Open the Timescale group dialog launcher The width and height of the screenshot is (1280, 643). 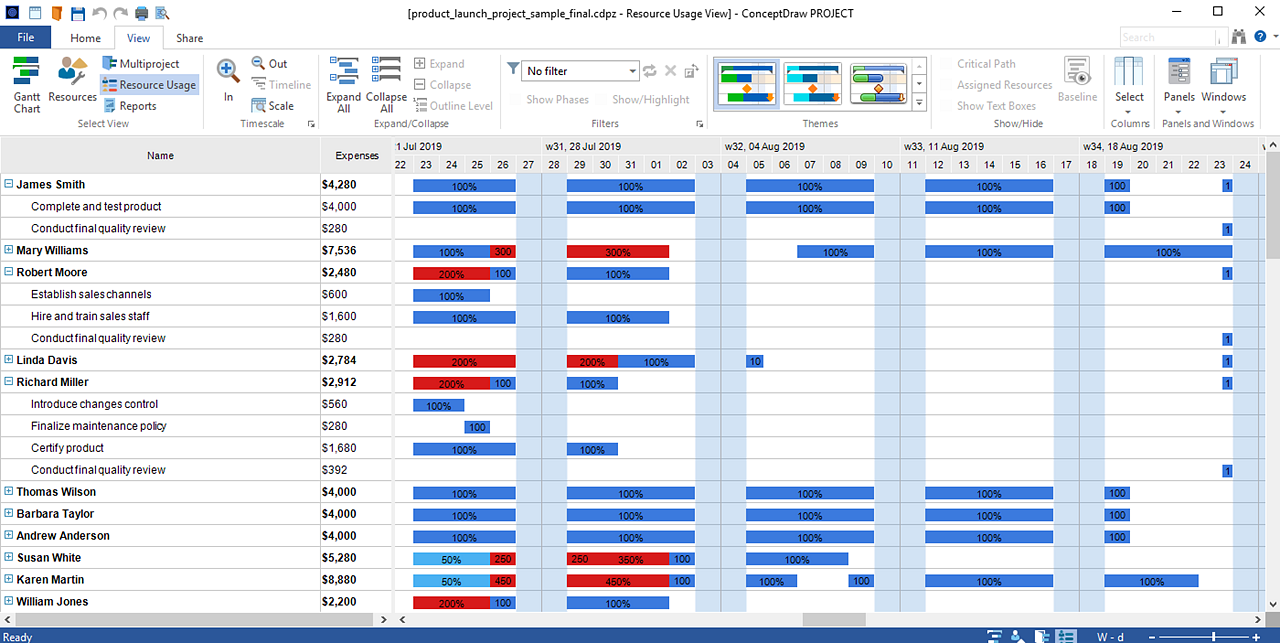coord(311,124)
